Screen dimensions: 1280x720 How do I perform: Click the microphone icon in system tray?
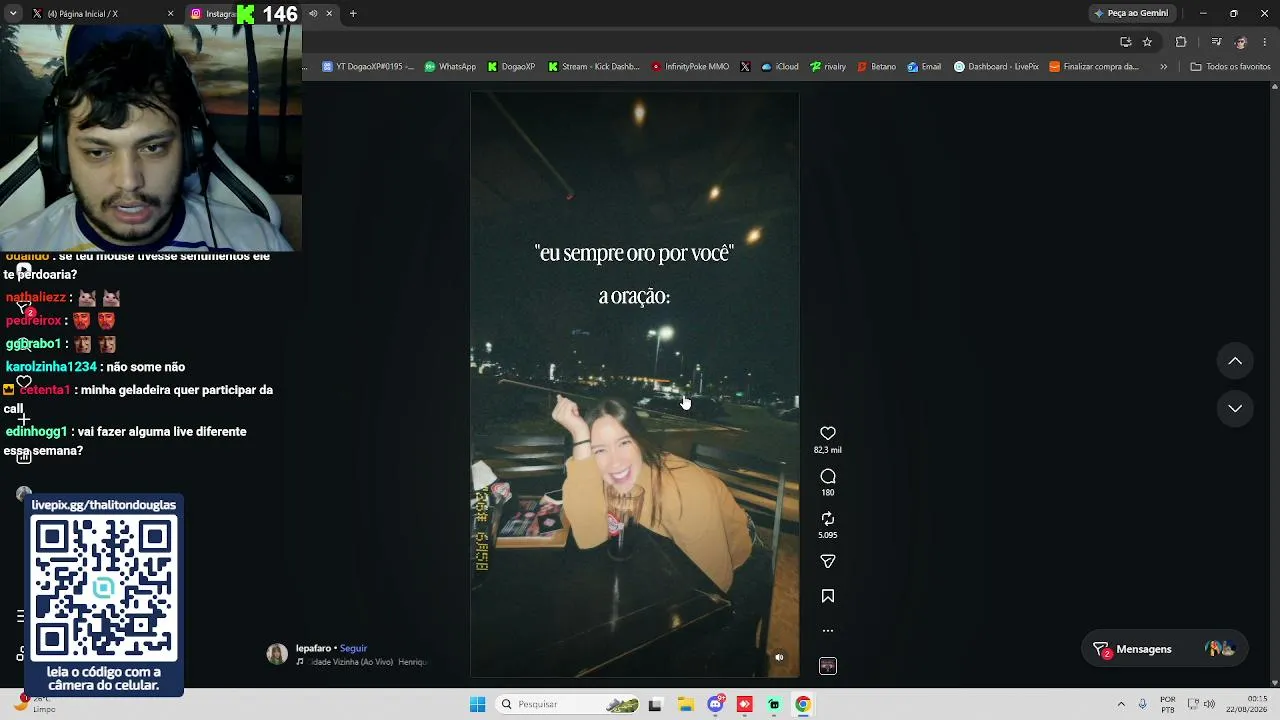1142,704
